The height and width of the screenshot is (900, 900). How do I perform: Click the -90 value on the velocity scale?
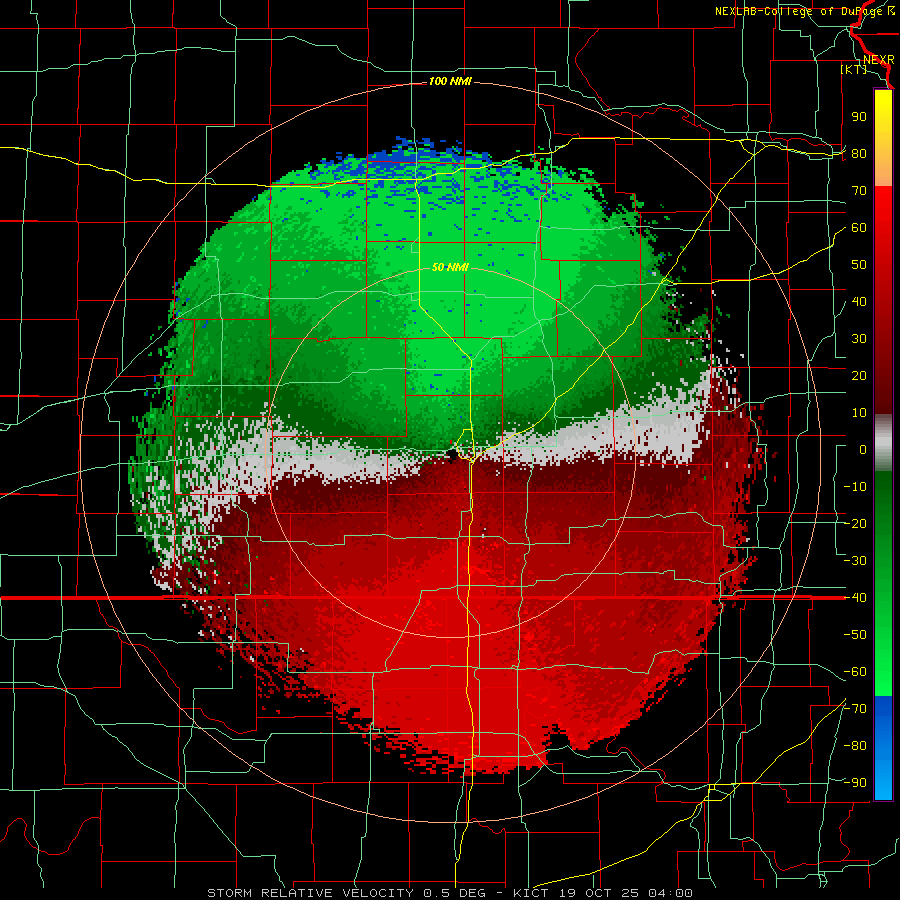(x=855, y=783)
